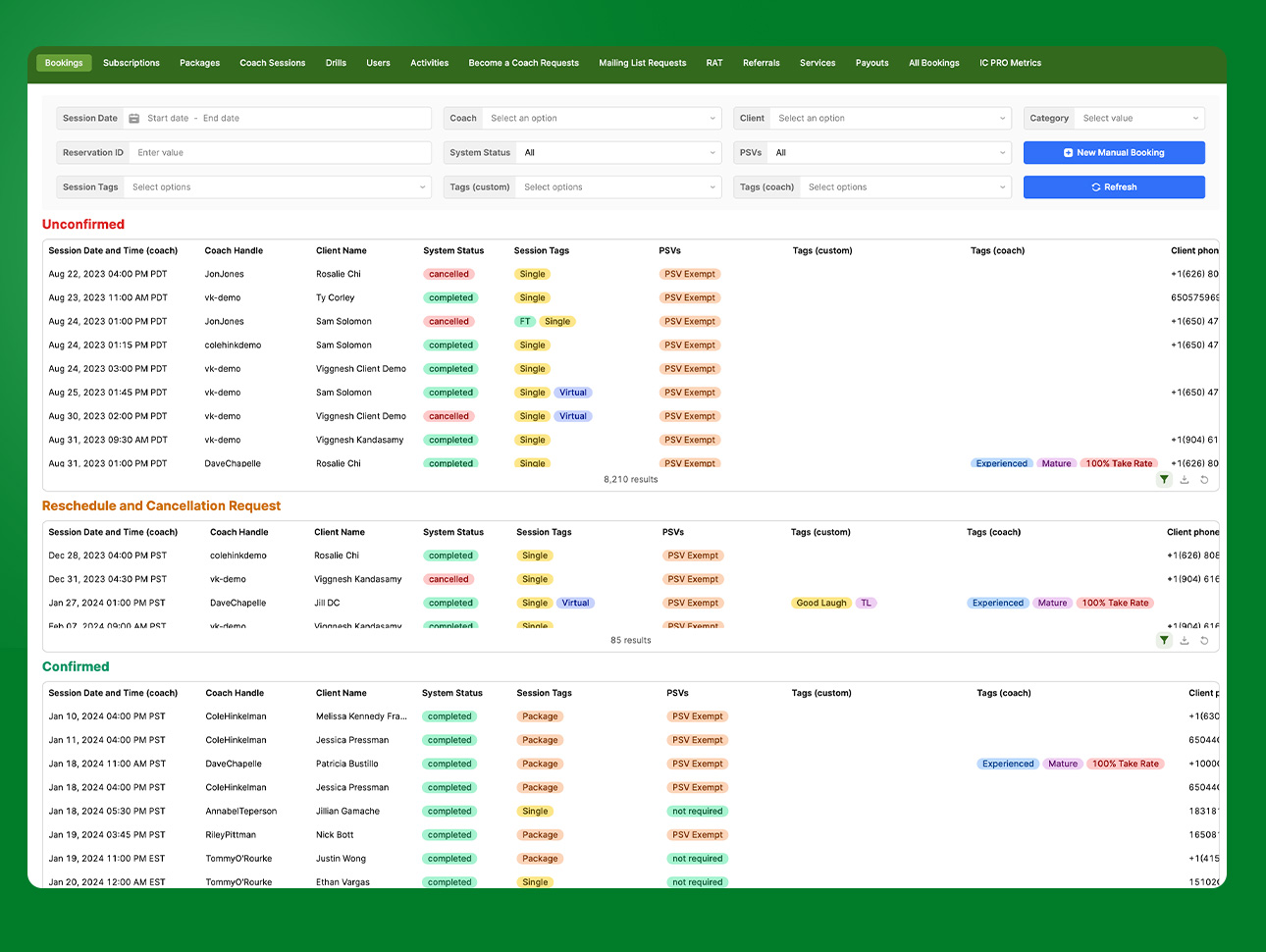The image size is (1266, 952).
Task: Download Reschedule and Cancellation Request table data
Action: pyautogui.click(x=1185, y=641)
